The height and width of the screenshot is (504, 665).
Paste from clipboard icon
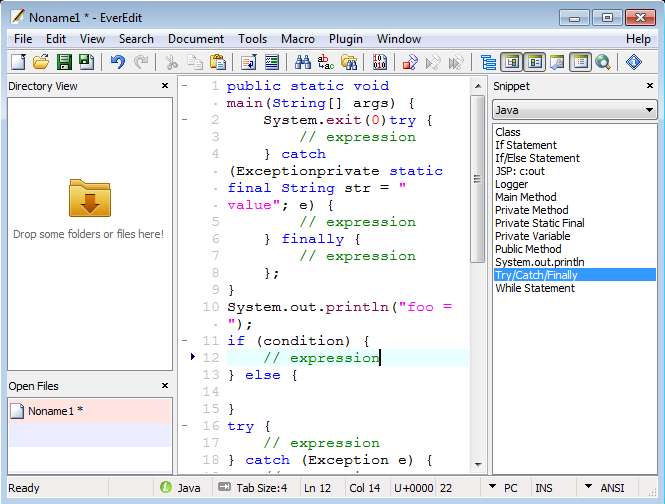point(218,62)
